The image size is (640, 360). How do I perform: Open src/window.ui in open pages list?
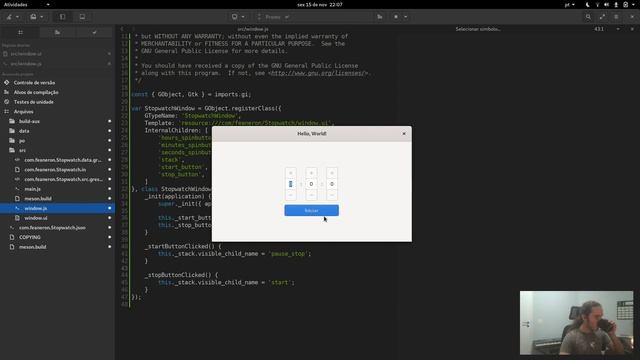26,54
